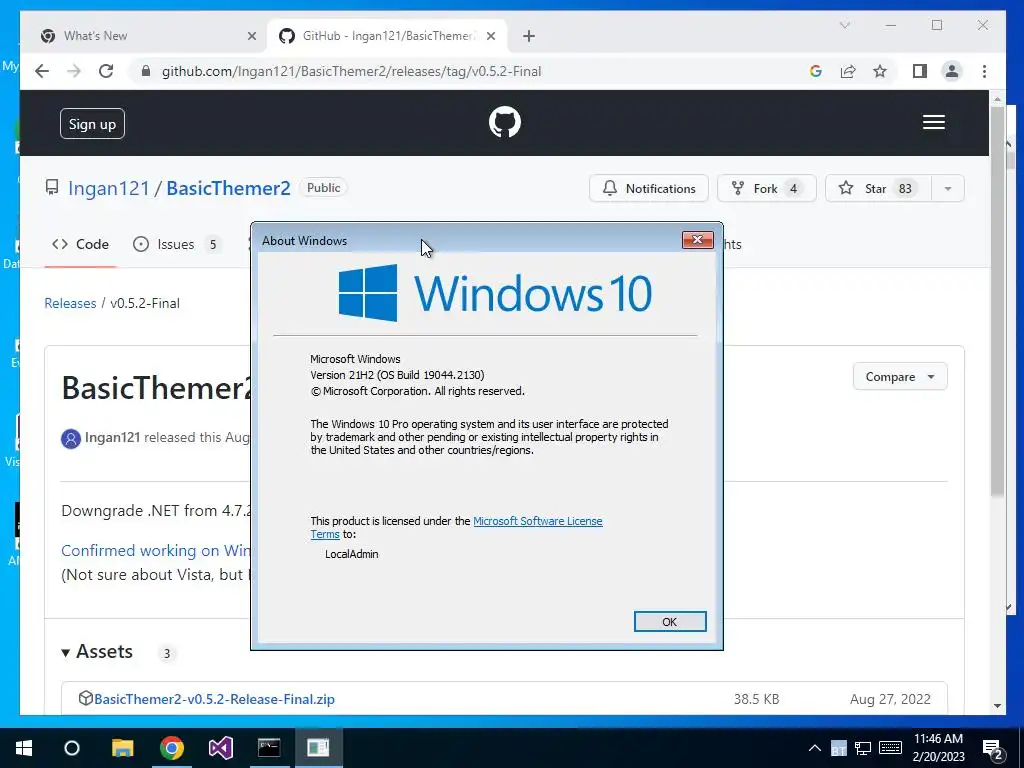Viewport: 1024px width, 768px height.
Task: Open Windows Start menu
Action: tap(24, 748)
